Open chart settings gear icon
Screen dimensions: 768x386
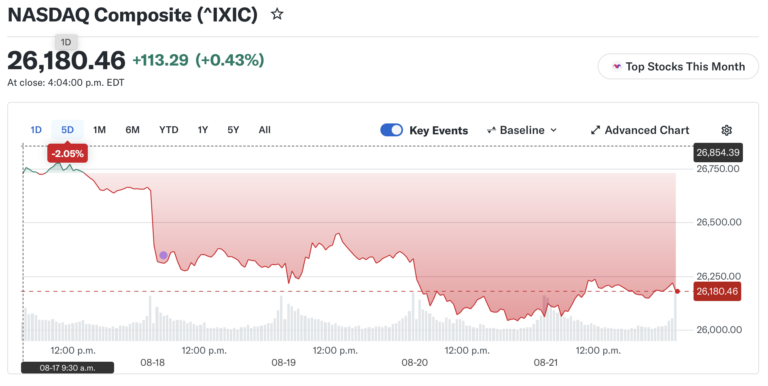click(x=726, y=130)
